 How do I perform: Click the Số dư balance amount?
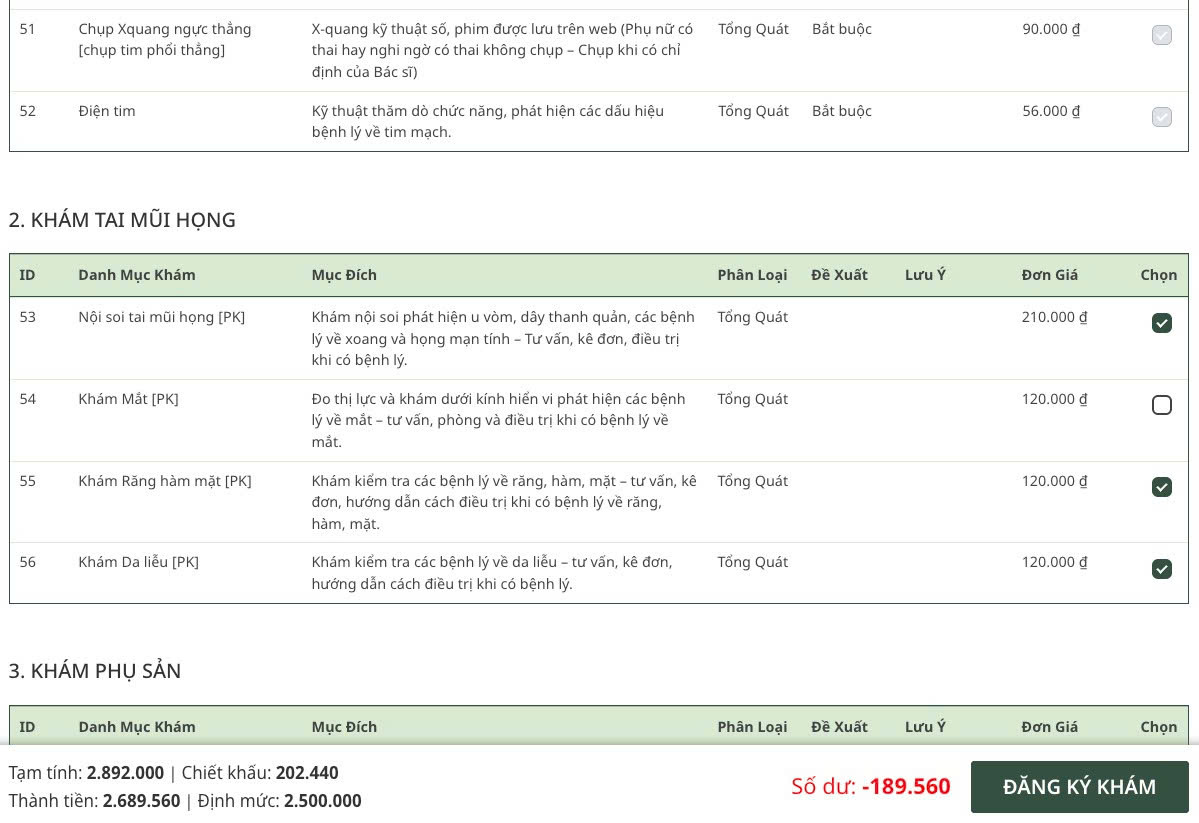[x=905, y=787]
